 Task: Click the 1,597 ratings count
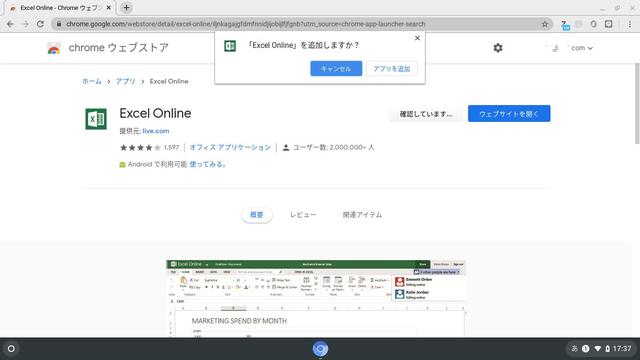pos(171,147)
